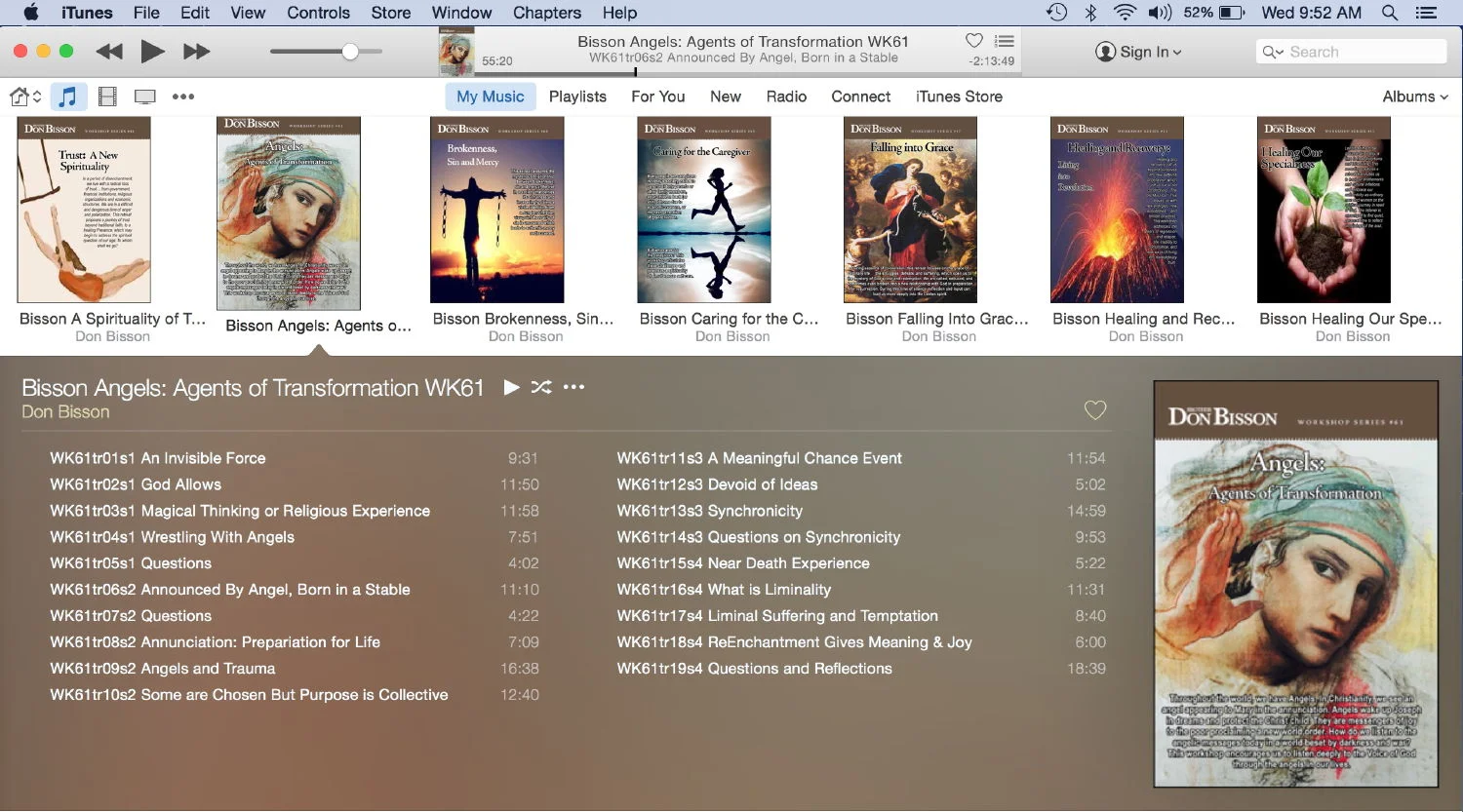1463x812 pixels.
Task: Open album options ellipsis next to shuffle
Action: [573, 387]
